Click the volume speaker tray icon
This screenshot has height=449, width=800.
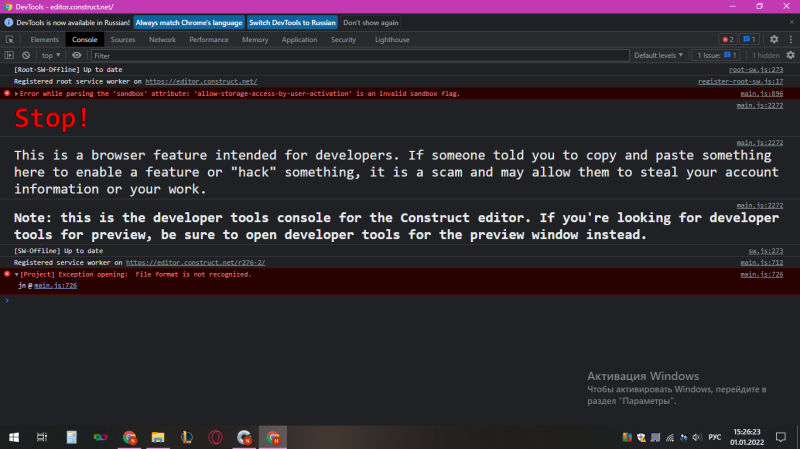pyautogui.click(x=697, y=437)
